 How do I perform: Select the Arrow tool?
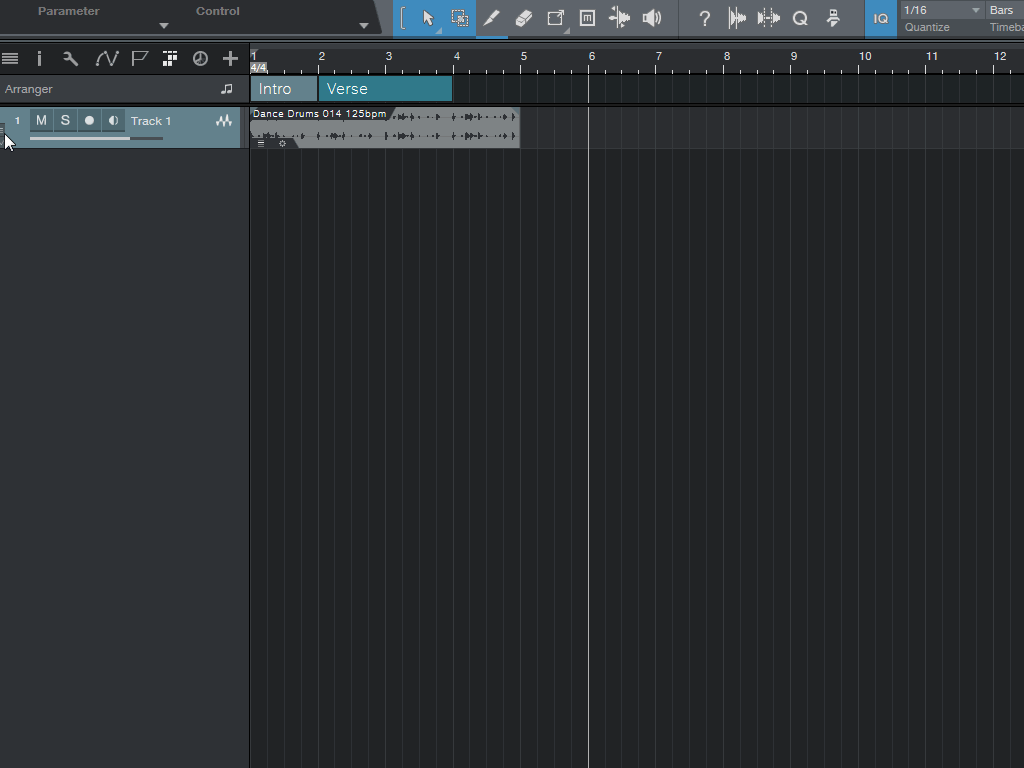pos(428,18)
